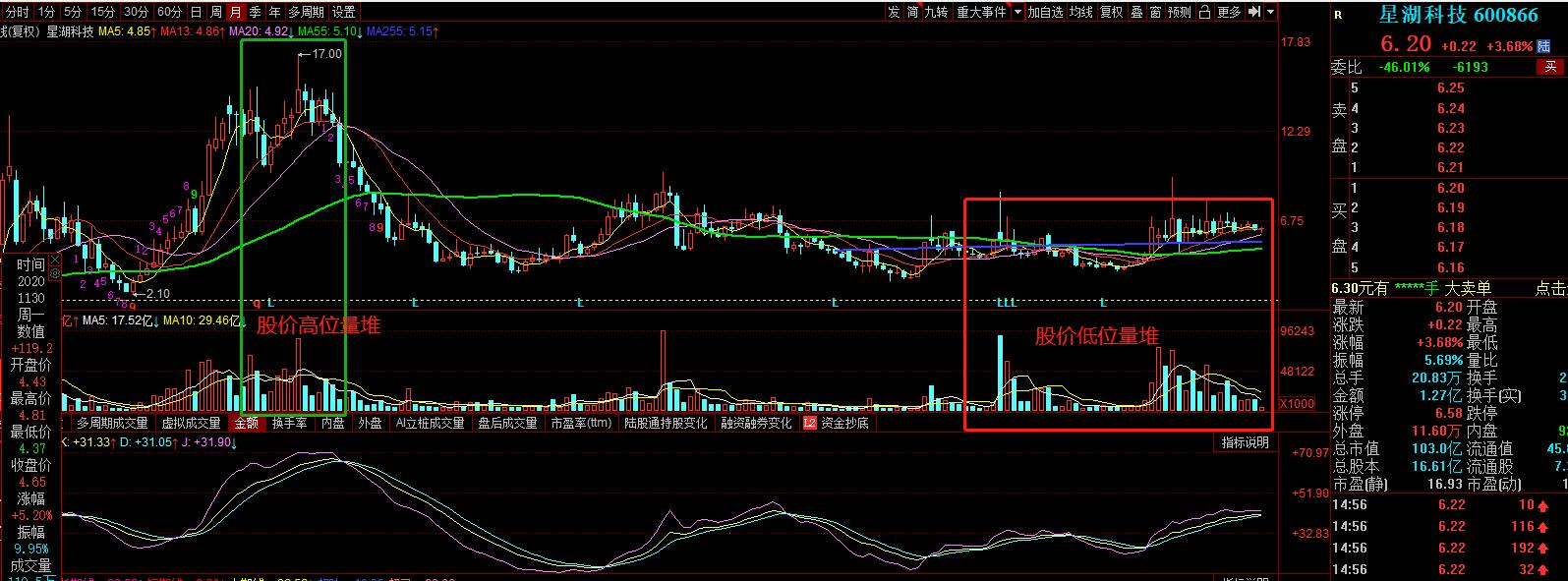Click the MA13: 4.86 legend label

tap(193, 31)
